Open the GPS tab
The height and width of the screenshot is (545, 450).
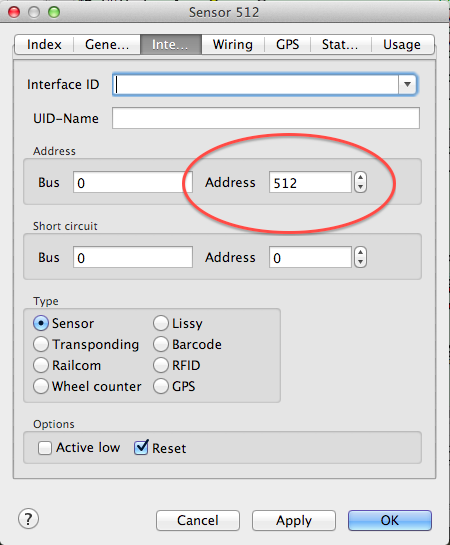coord(287,44)
